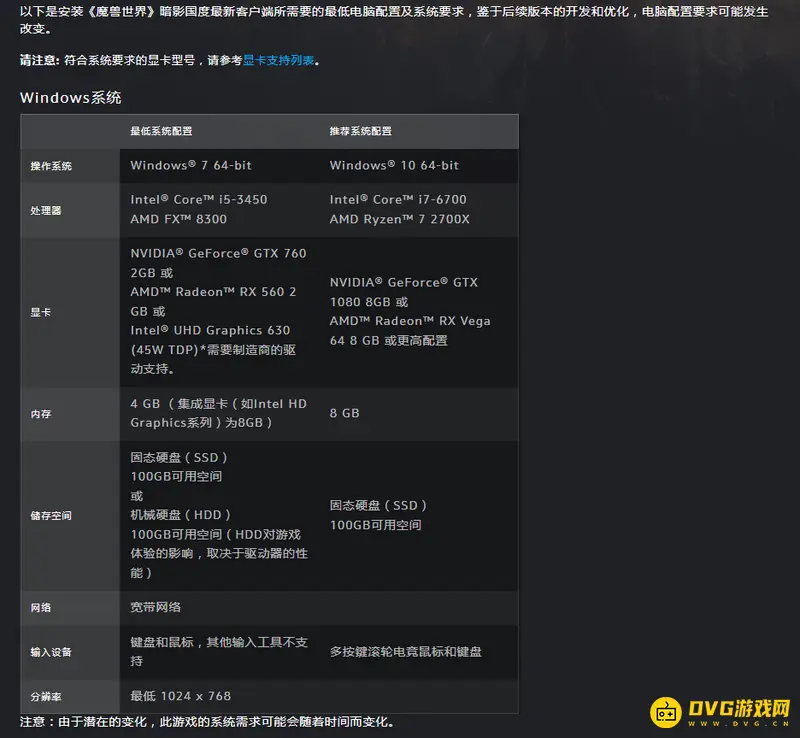Select the 4 GB minimum memory cell

218,413
